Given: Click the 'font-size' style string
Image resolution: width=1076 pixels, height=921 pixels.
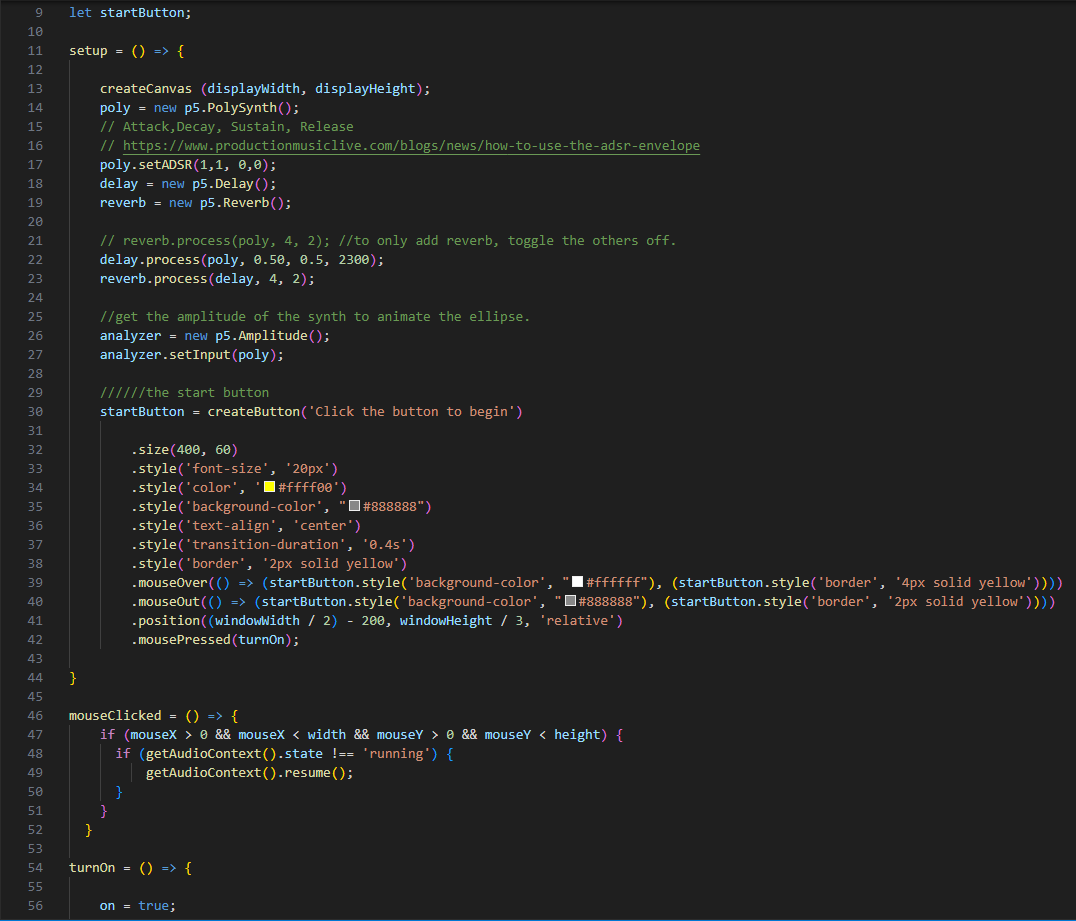Looking at the screenshot, I should [x=226, y=469].
